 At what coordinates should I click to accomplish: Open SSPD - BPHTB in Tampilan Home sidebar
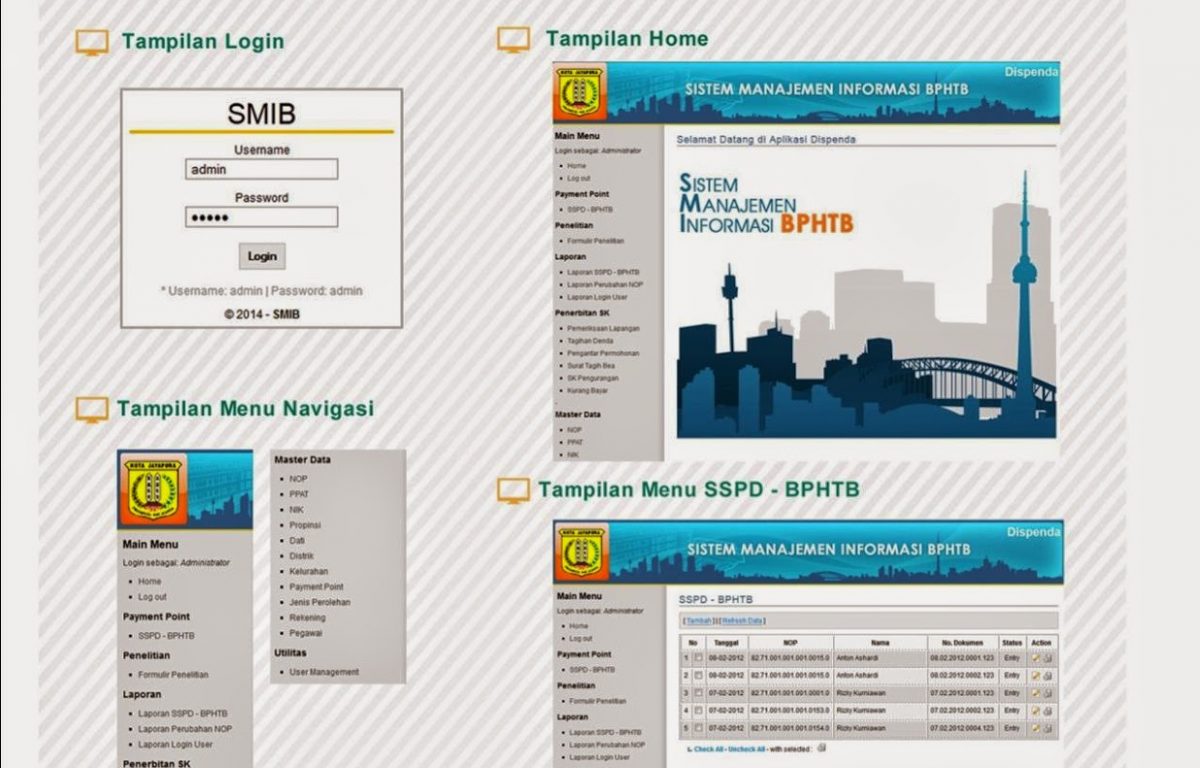pos(590,209)
